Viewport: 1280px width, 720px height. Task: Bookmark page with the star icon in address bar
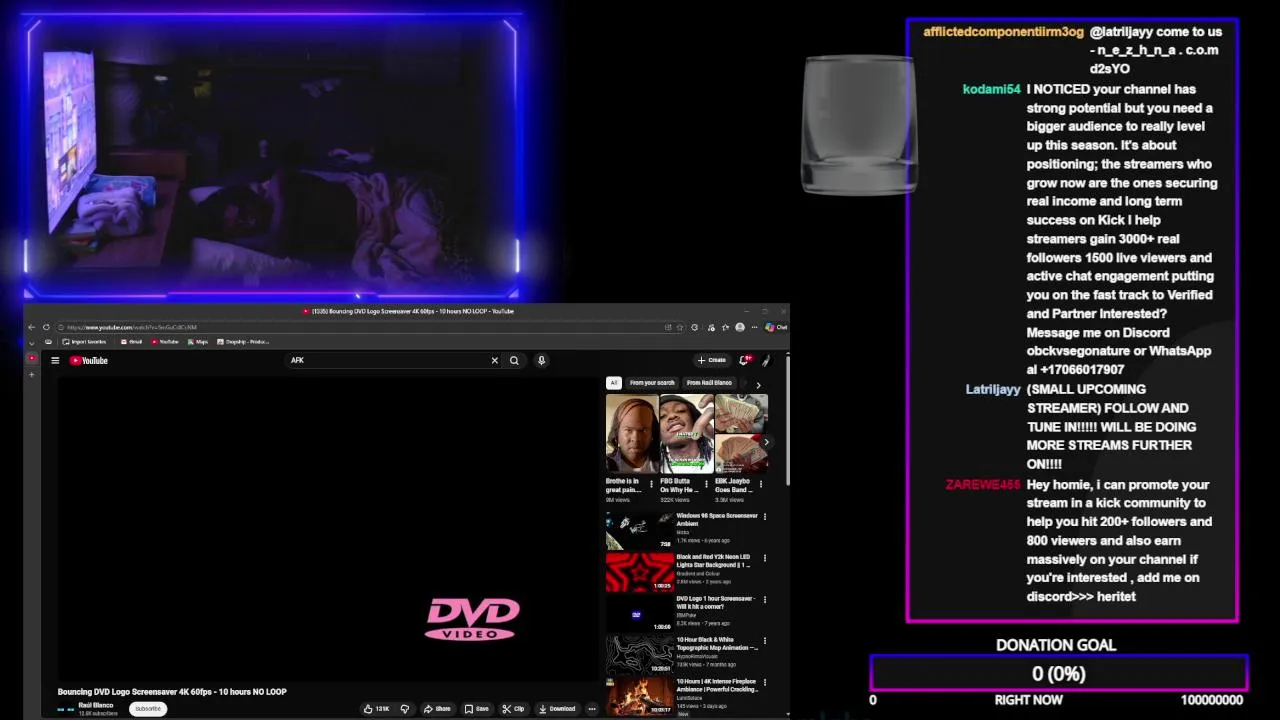pyautogui.click(x=680, y=327)
